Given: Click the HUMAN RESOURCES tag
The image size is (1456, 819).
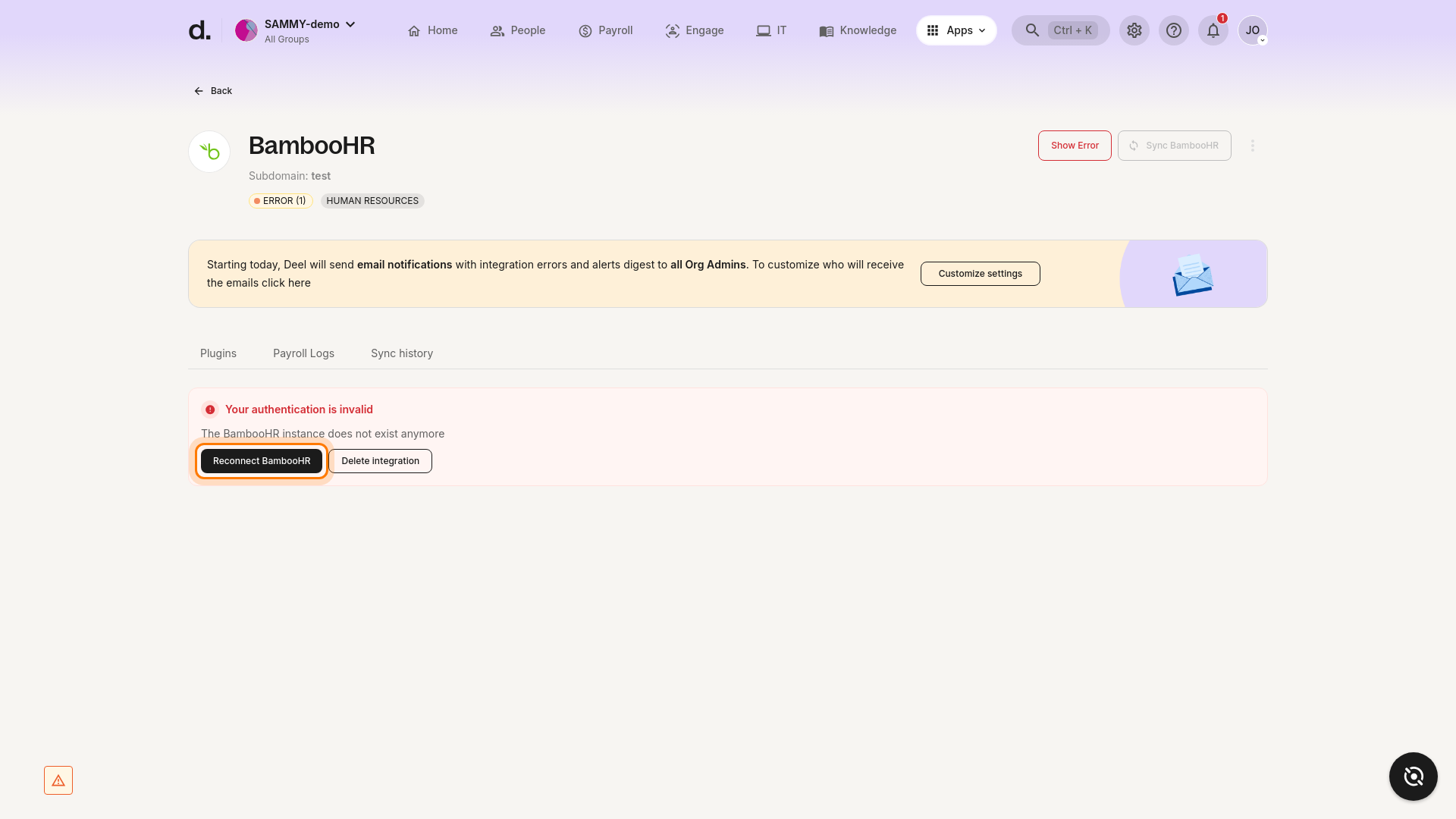Looking at the screenshot, I should click(x=372, y=201).
